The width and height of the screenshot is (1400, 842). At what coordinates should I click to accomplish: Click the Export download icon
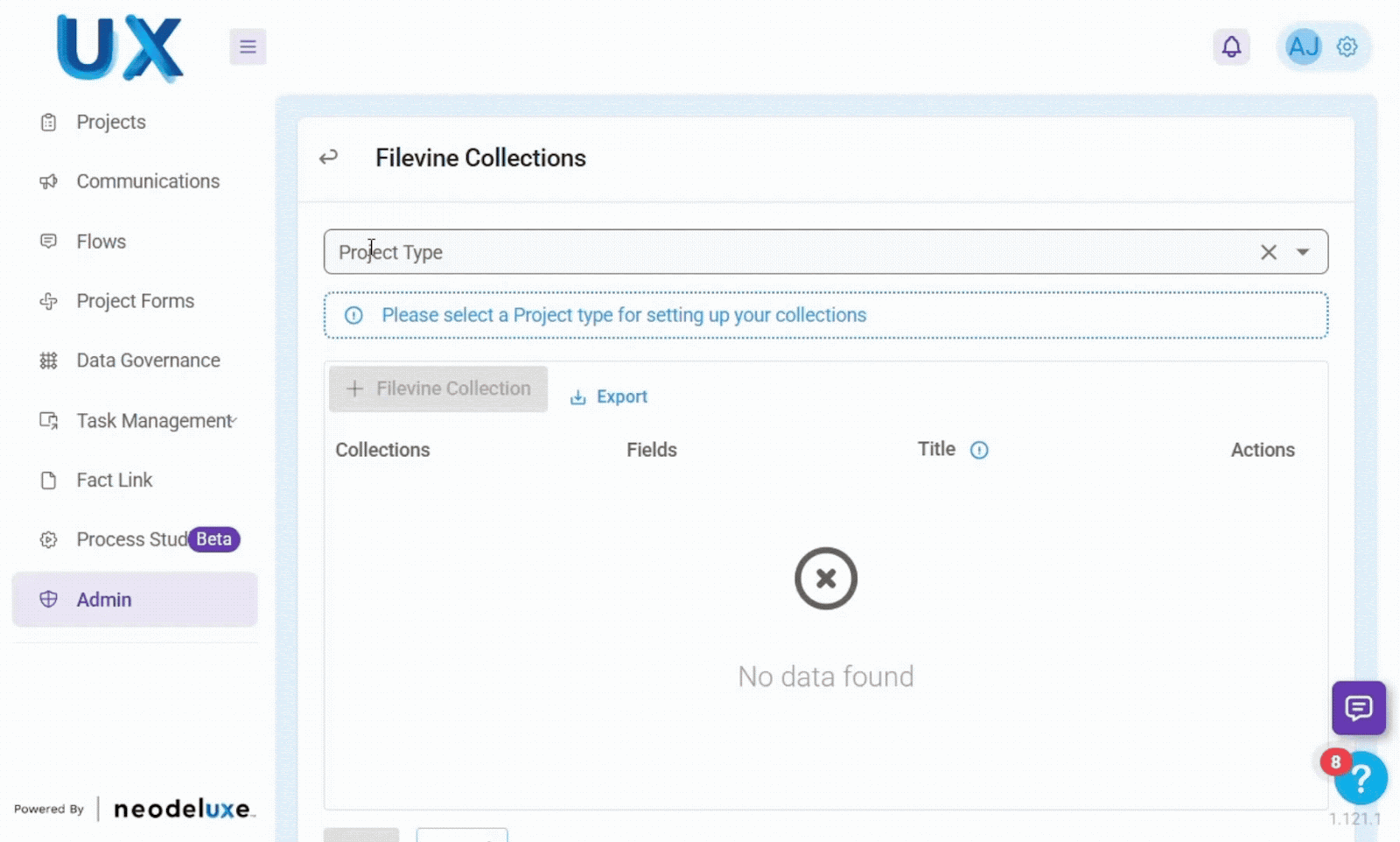[577, 397]
